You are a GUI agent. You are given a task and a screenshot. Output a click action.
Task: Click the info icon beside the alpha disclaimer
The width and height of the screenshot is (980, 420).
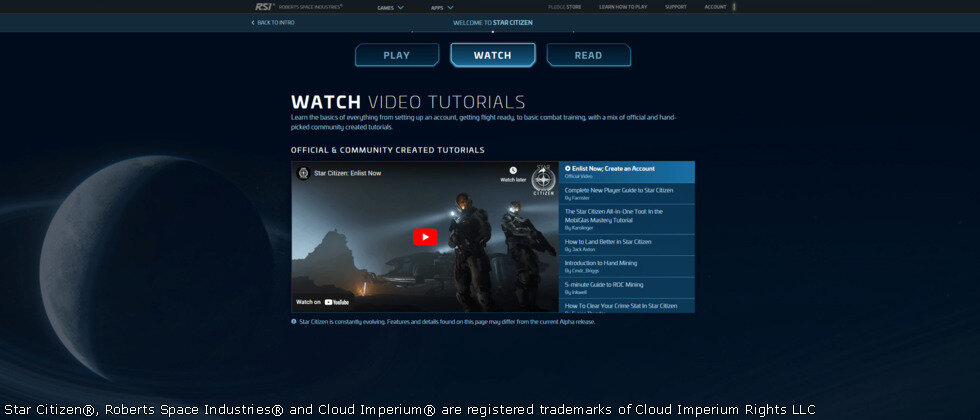click(x=294, y=322)
